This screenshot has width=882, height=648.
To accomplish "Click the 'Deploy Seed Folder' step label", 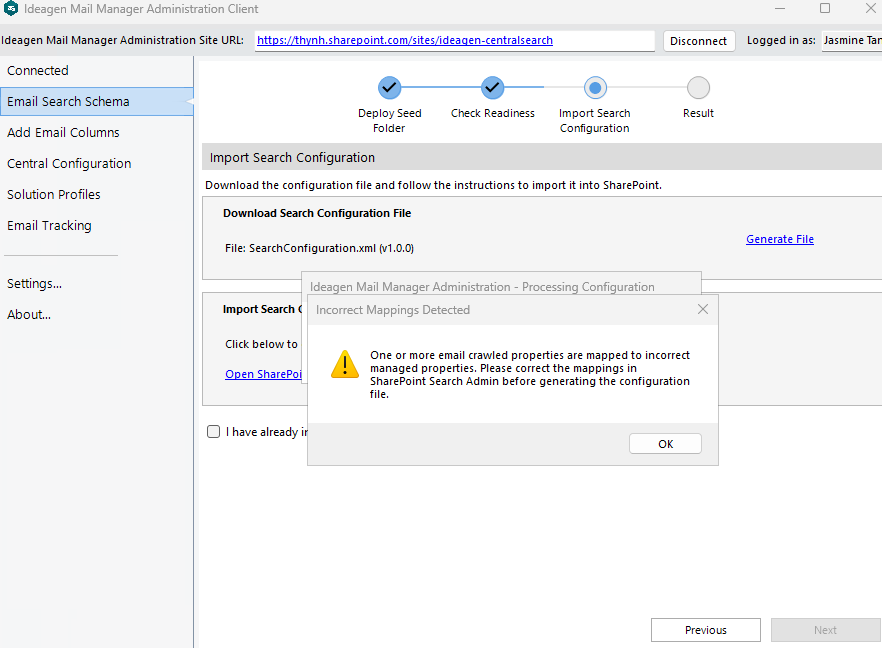I will [x=389, y=120].
